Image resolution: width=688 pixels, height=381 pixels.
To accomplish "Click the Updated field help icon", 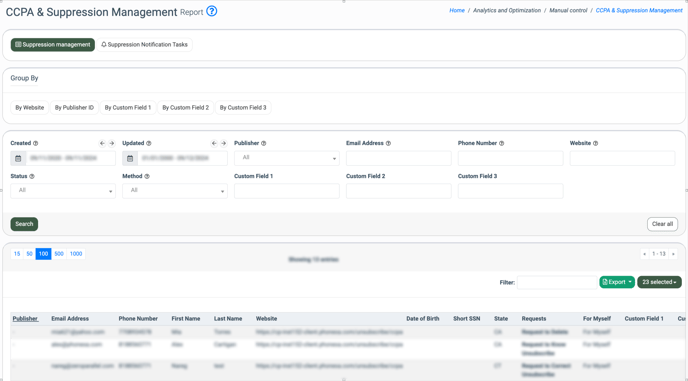I will click(149, 144).
